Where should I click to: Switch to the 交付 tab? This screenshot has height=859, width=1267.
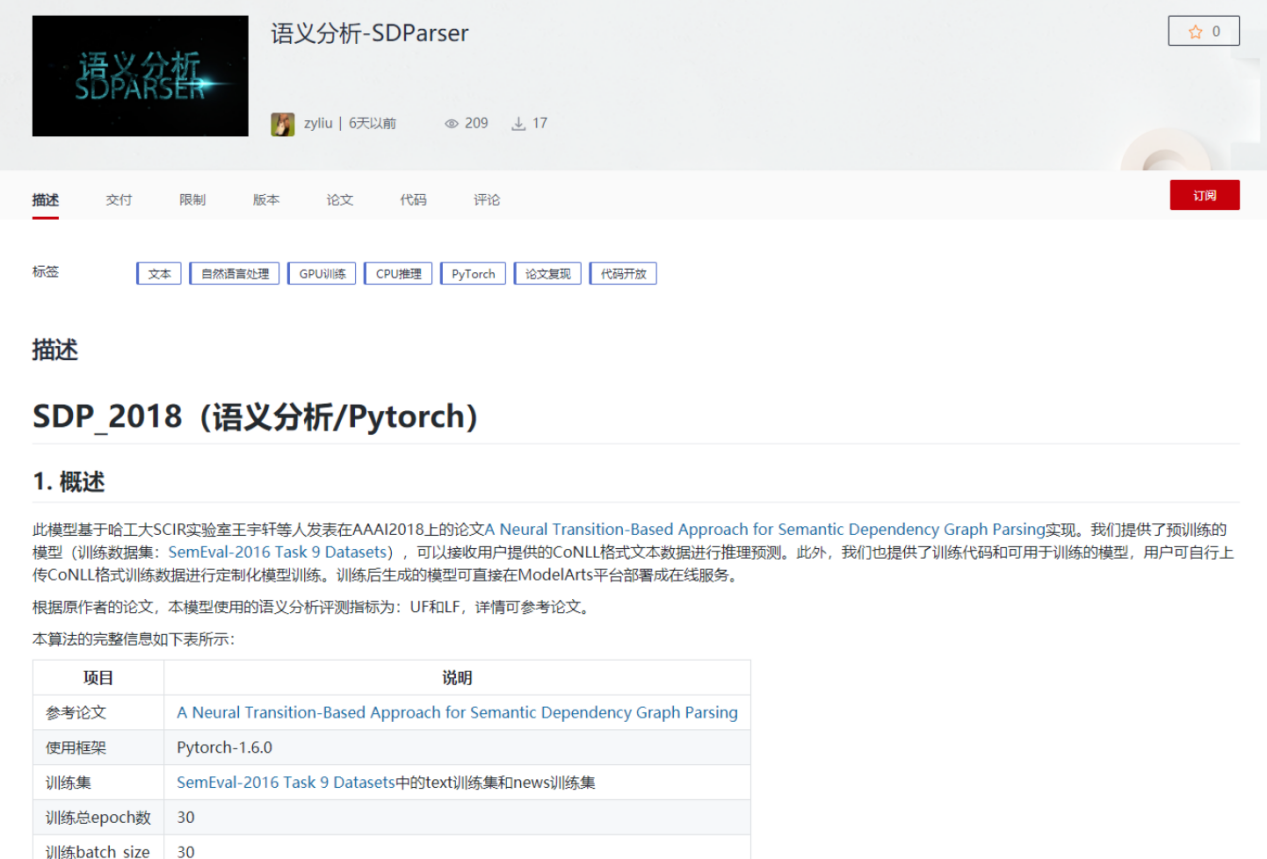119,200
